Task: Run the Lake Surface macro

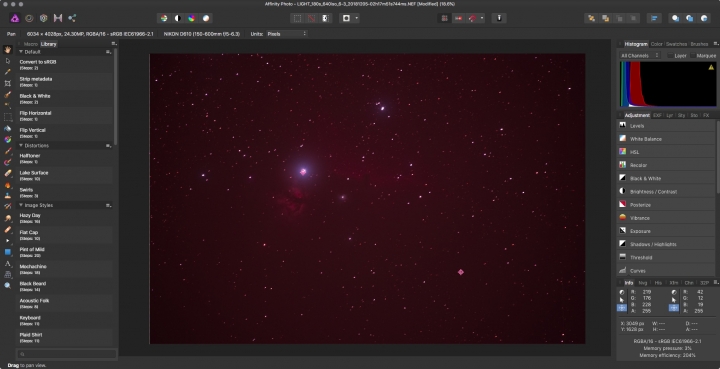Action: 64,175
